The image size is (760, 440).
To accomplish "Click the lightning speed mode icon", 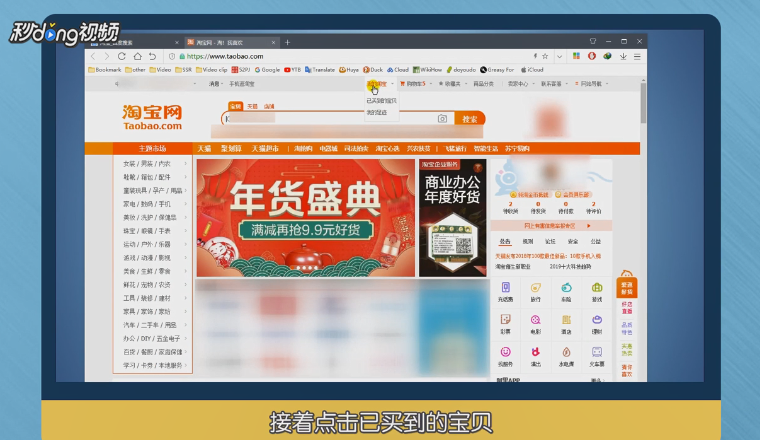I will click(x=535, y=56).
